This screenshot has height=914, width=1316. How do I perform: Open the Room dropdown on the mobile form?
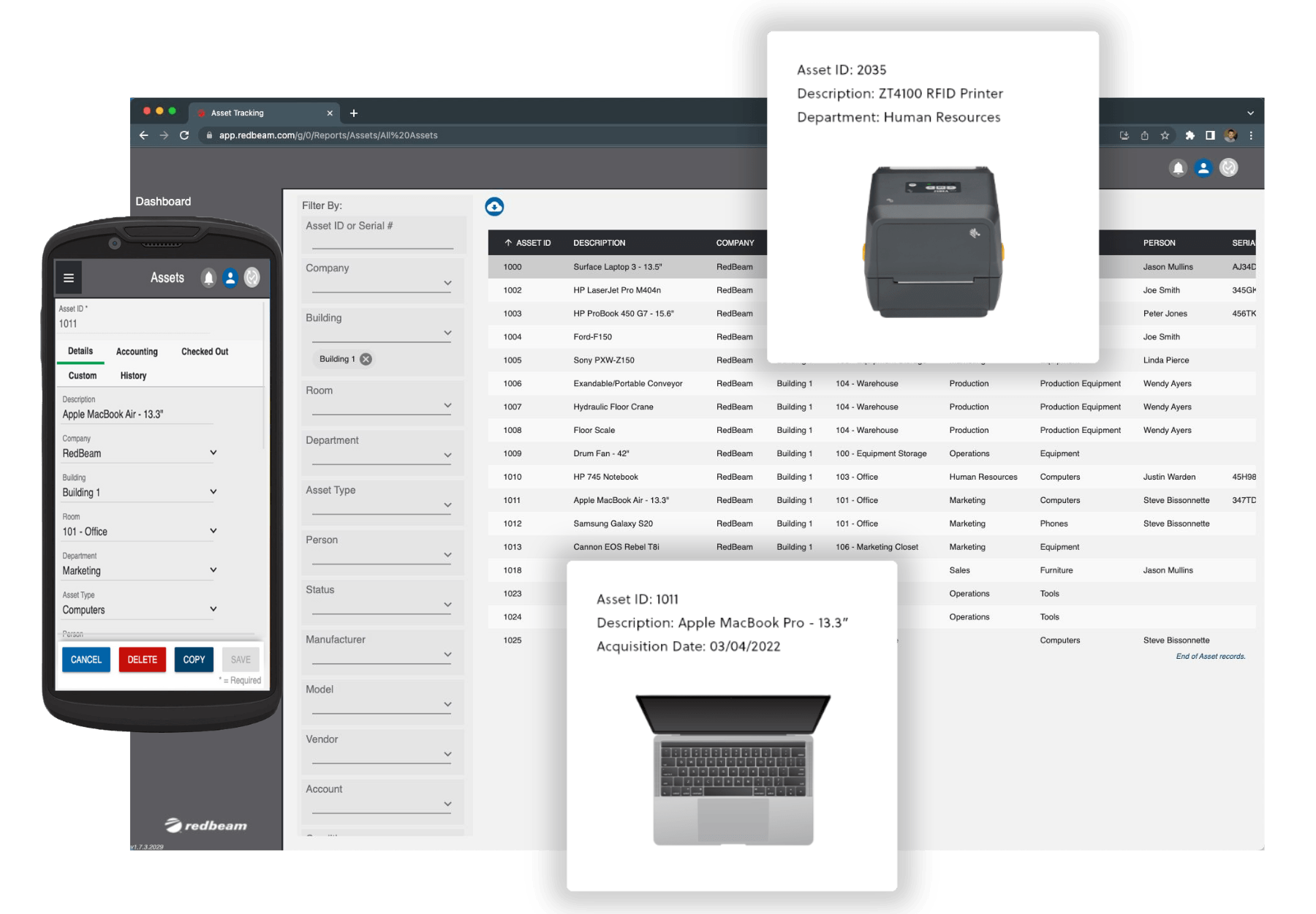(x=213, y=531)
